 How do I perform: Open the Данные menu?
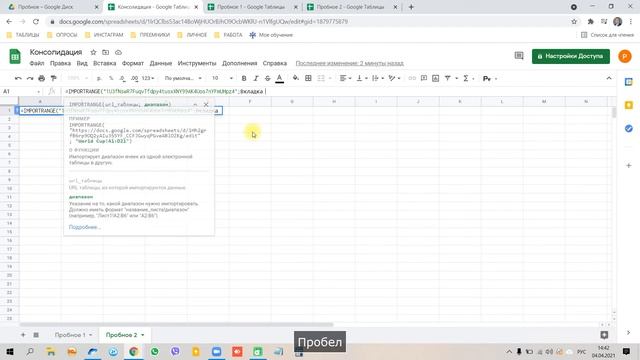[161, 63]
